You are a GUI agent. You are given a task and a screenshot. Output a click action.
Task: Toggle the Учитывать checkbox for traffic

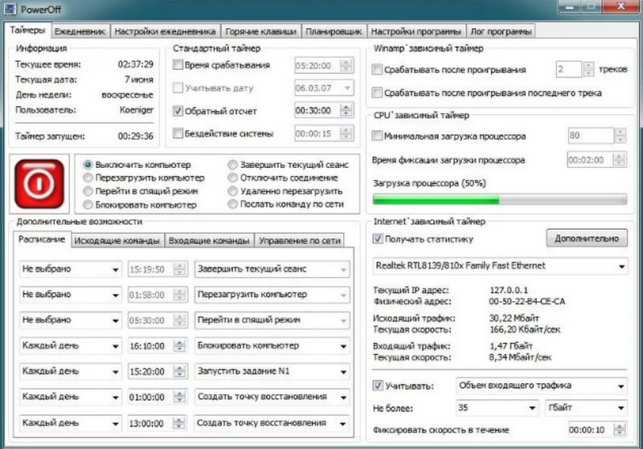click(378, 385)
